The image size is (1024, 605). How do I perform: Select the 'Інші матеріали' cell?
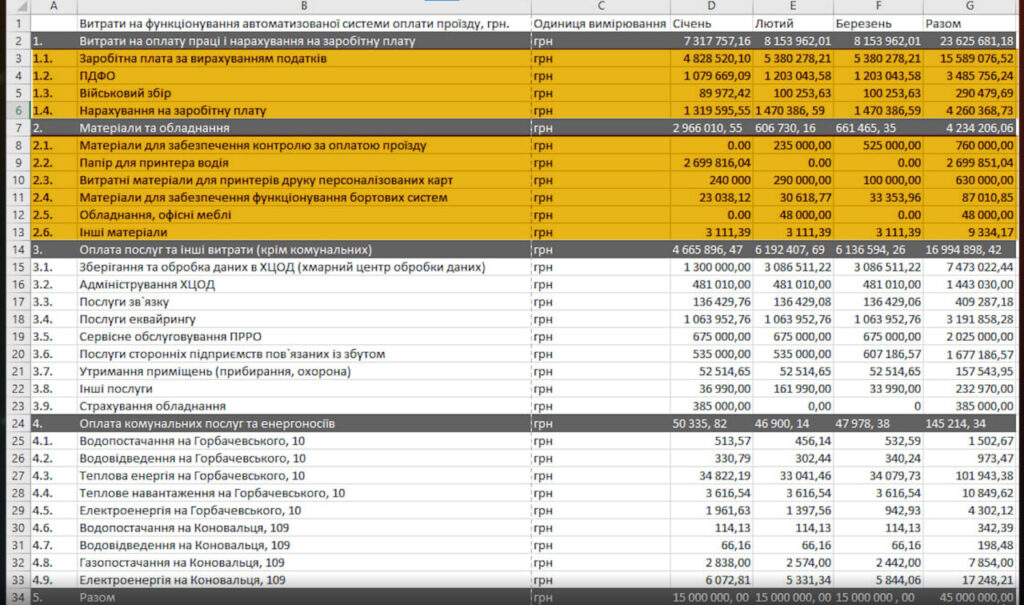click(x=304, y=232)
